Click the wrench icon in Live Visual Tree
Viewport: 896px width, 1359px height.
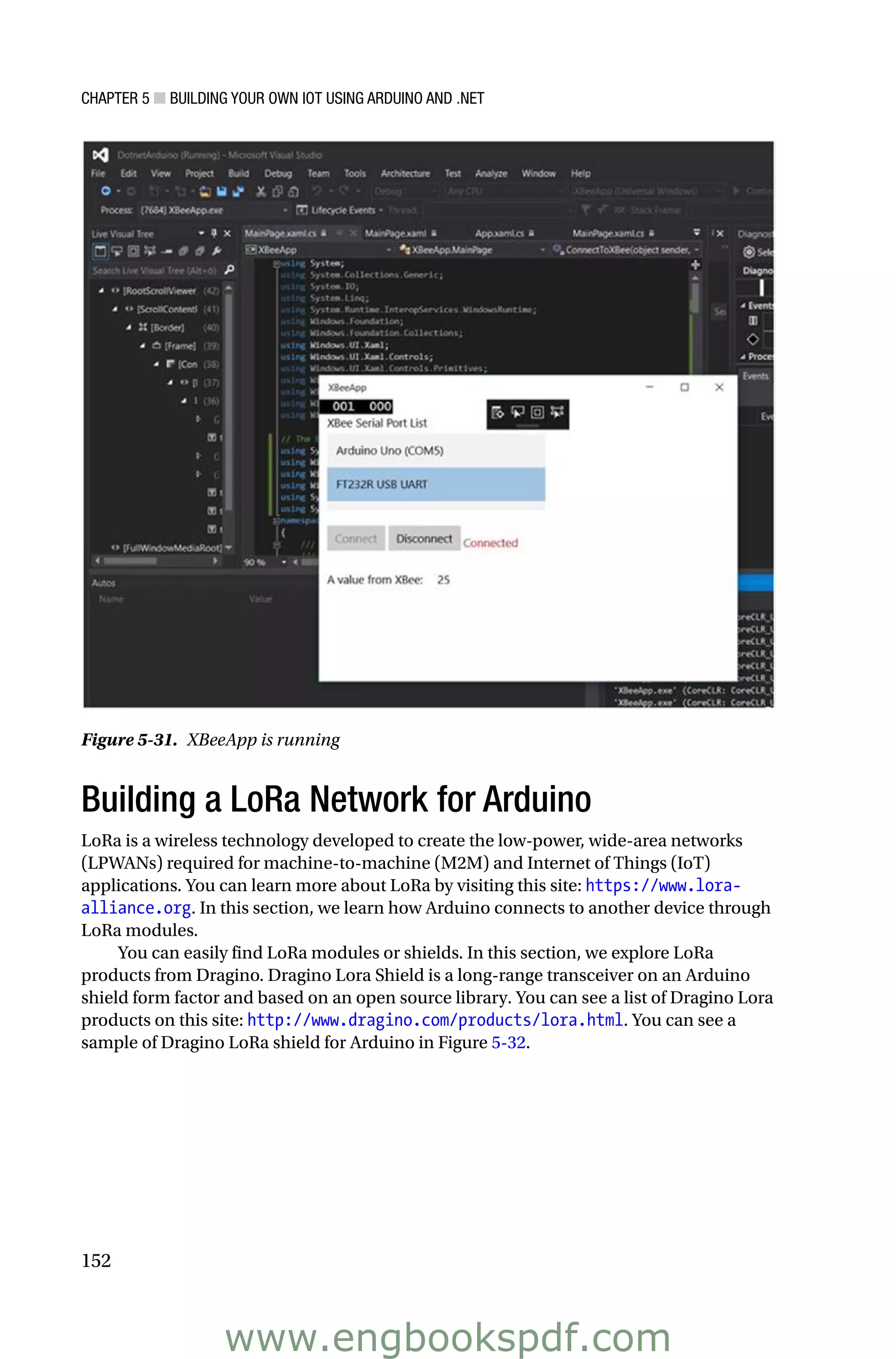217,251
